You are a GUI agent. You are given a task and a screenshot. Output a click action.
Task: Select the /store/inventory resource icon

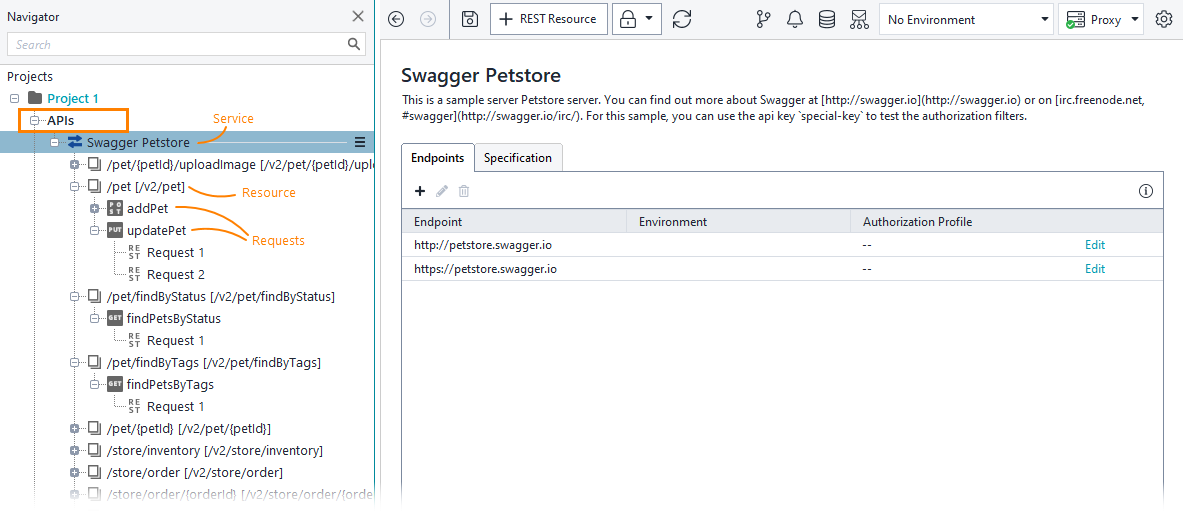(x=94, y=451)
